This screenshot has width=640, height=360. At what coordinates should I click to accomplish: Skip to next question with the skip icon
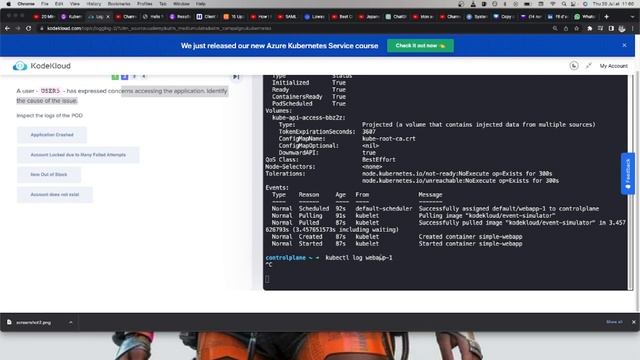tap(236, 77)
